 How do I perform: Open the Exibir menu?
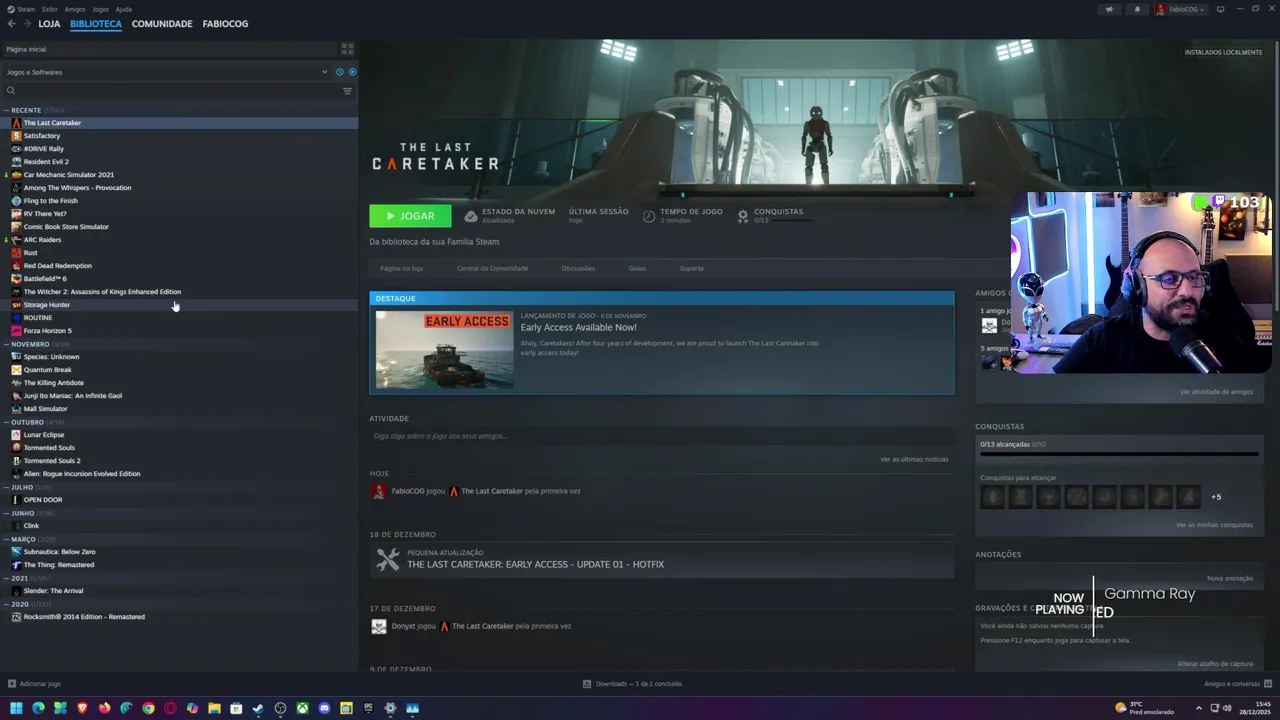click(50, 9)
